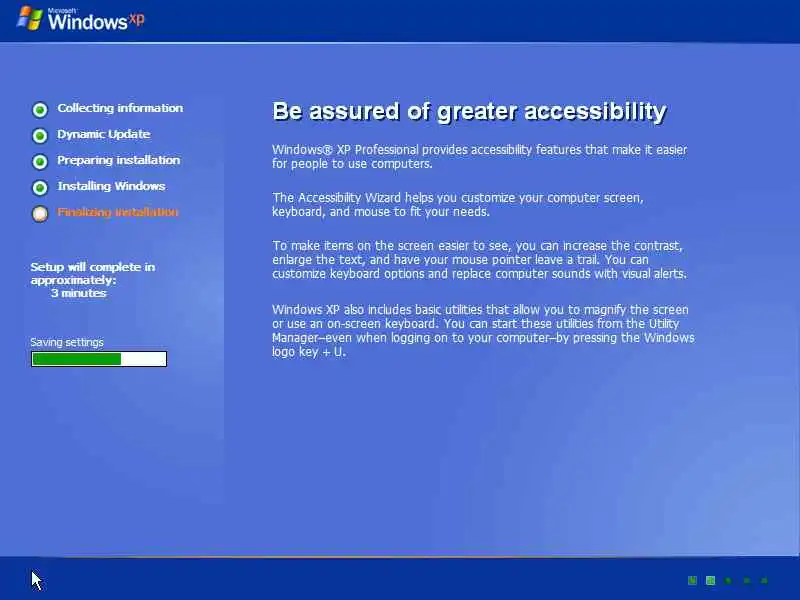Click the Collecting information step label
Screen dimensions: 800x600
(120, 108)
